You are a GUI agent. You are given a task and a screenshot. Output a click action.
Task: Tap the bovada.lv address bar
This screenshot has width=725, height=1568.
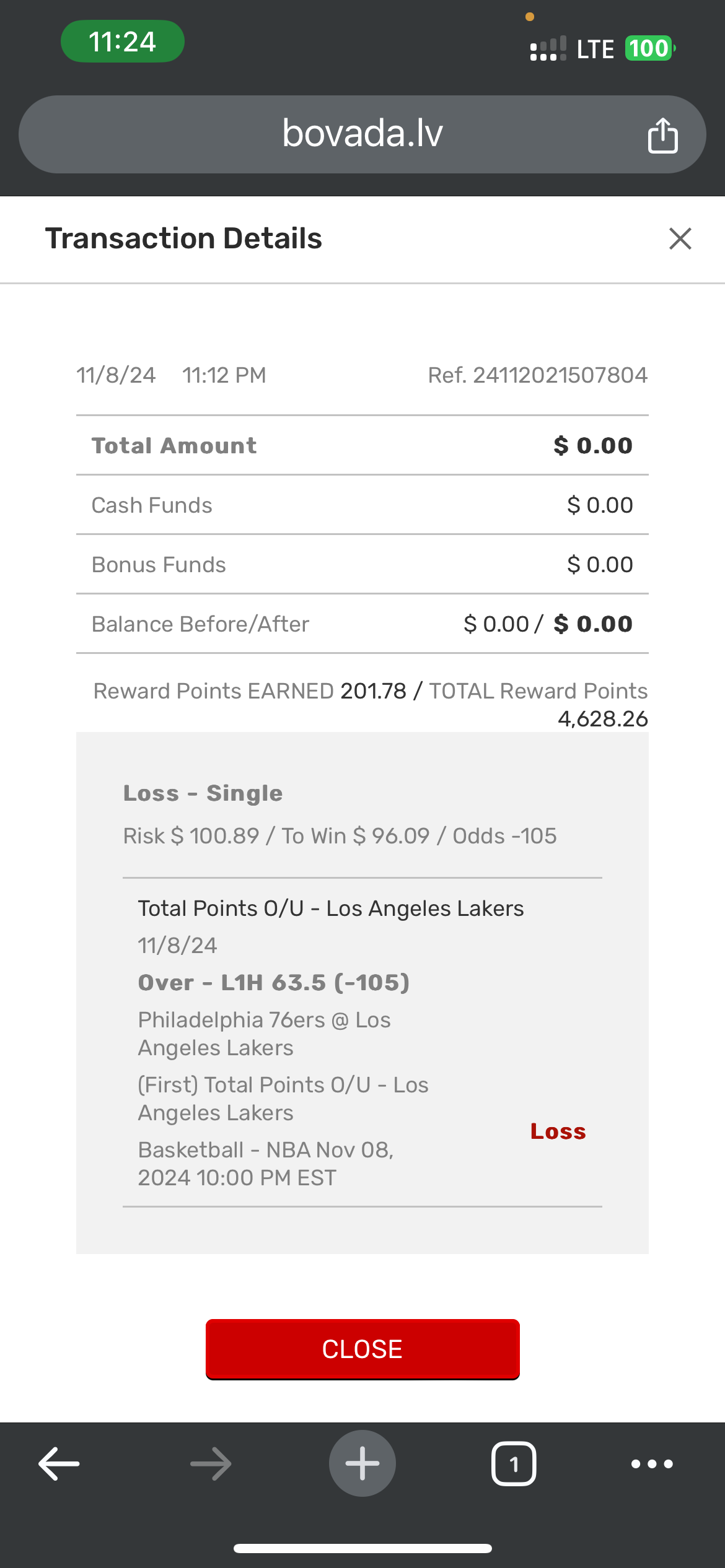pyautogui.click(x=362, y=134)
